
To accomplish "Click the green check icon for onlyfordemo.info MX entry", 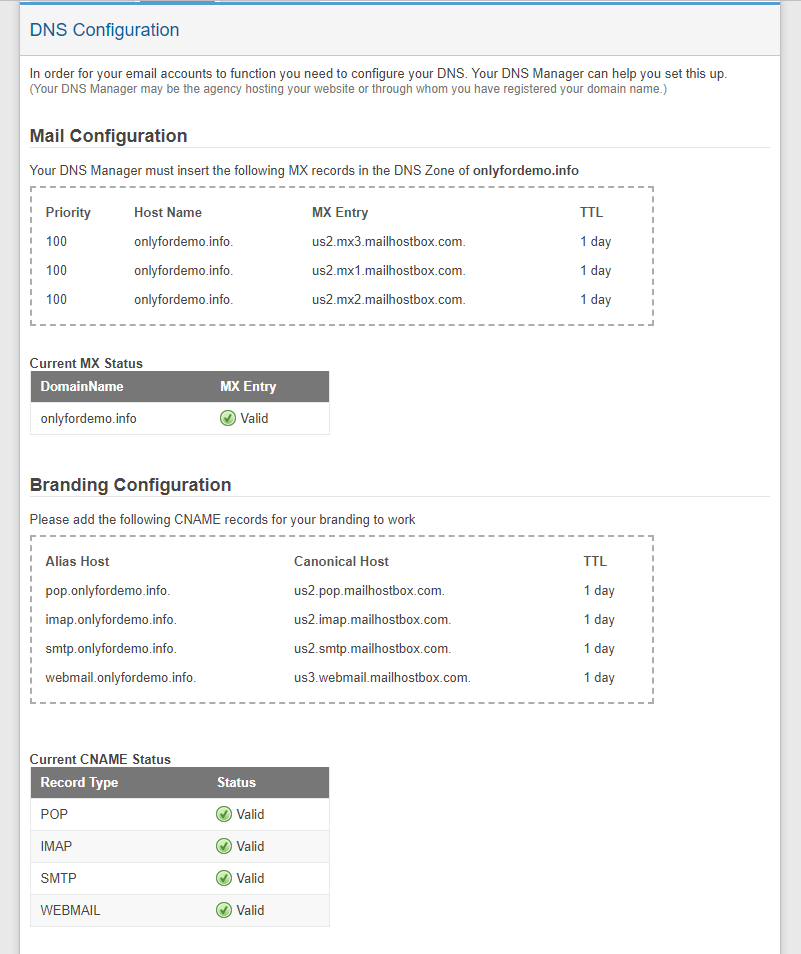I will (x=228, y=419).
